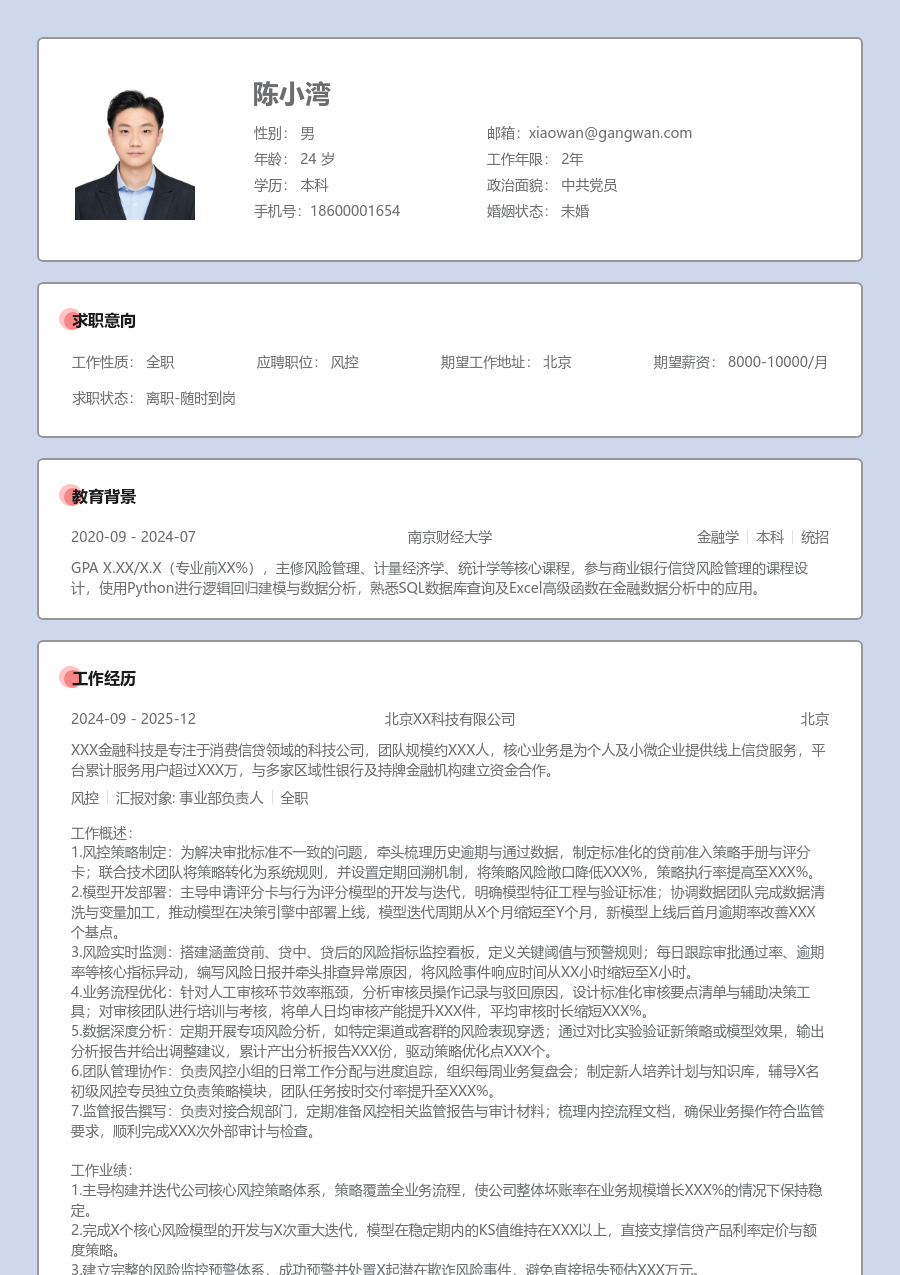Click the phone number 18600001654
The height and width of the screenshot is (1275, 900).
pyautogui.click(x=355, y=211)
